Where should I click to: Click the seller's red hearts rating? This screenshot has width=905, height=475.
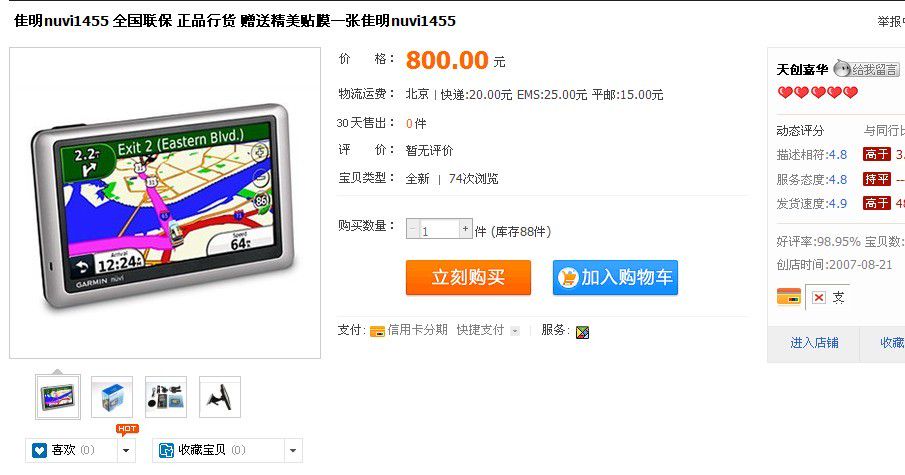(817, 92)
